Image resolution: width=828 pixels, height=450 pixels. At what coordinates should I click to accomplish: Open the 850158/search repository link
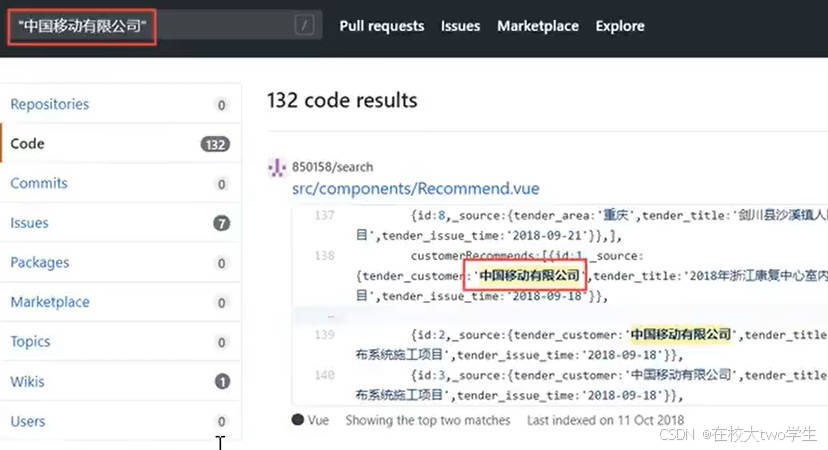[x=333, y=167]
